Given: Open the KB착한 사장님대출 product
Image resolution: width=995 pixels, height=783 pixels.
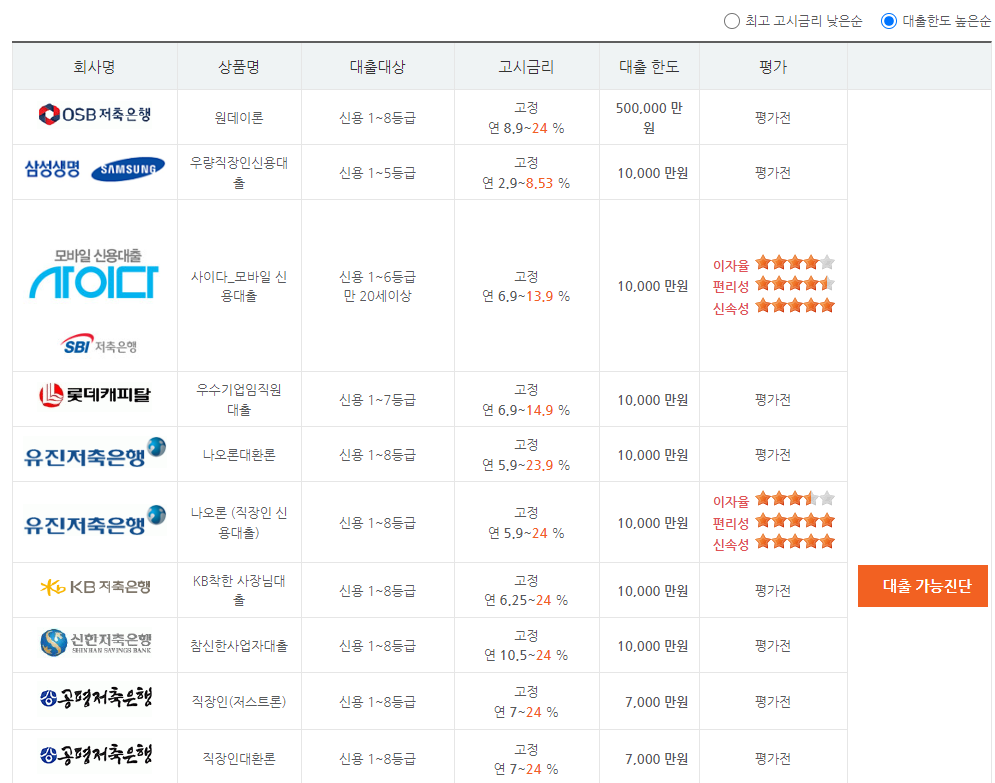Looking at the screenshot, I should (239, 590).
